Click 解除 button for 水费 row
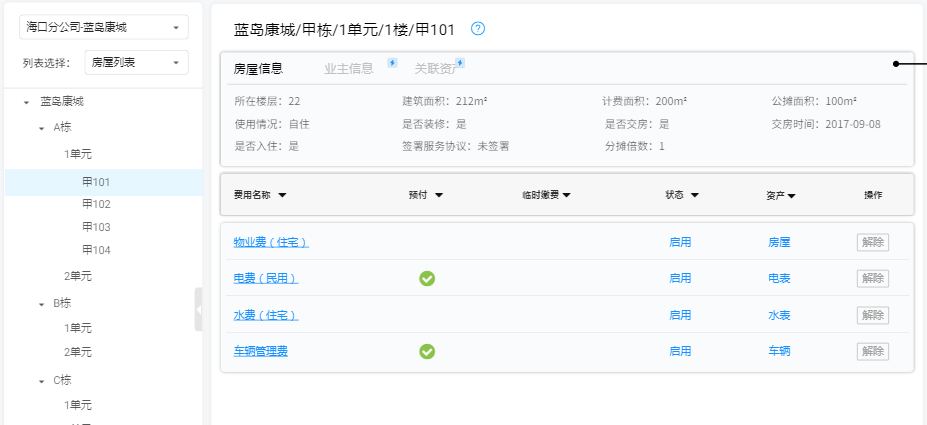Image resolution: width=927 pixels, height=425 pixels. pyautogui.click(x=872, y=315)
